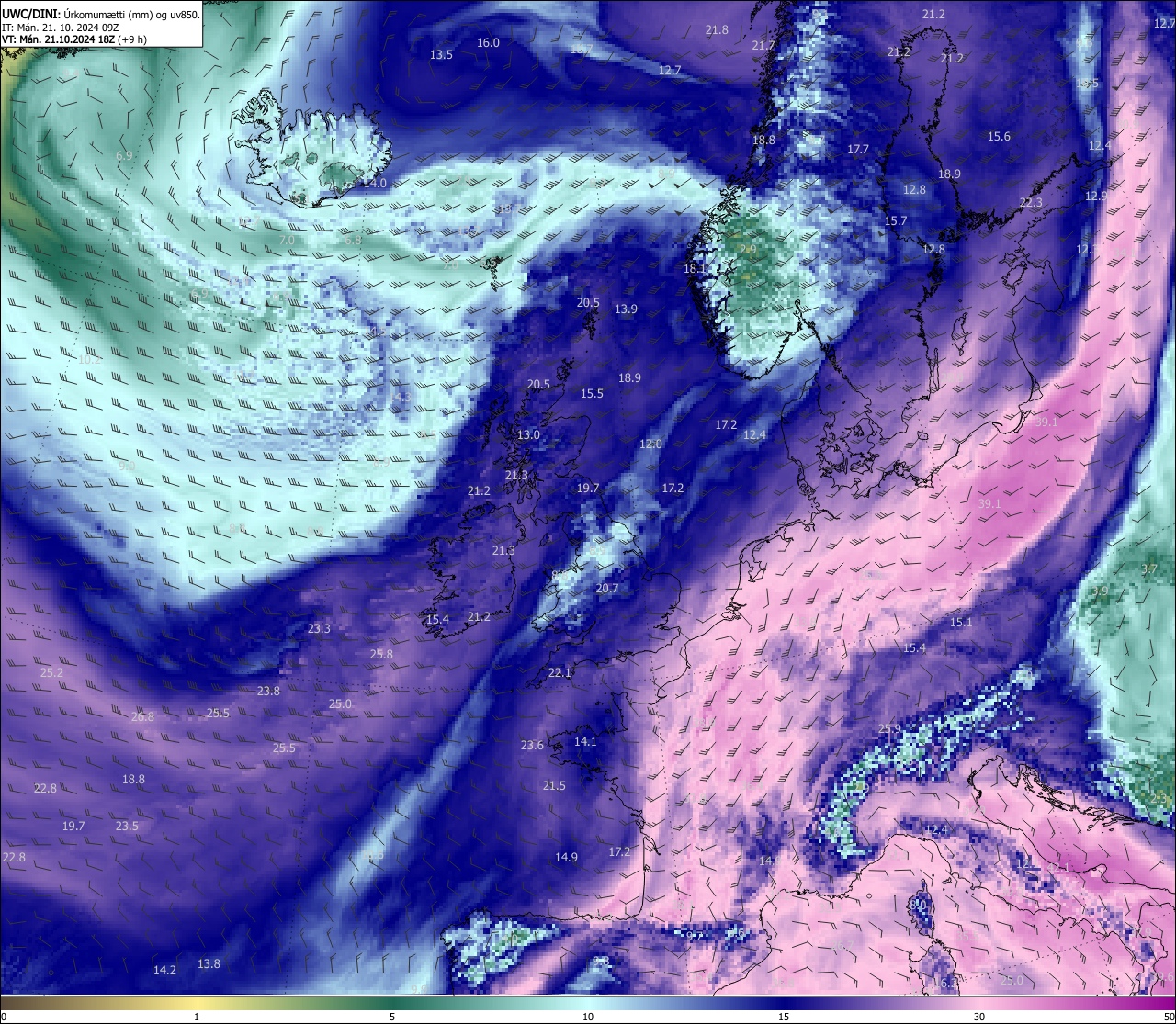Click the '30' tick on the color scale

[x=979, y=1017]
